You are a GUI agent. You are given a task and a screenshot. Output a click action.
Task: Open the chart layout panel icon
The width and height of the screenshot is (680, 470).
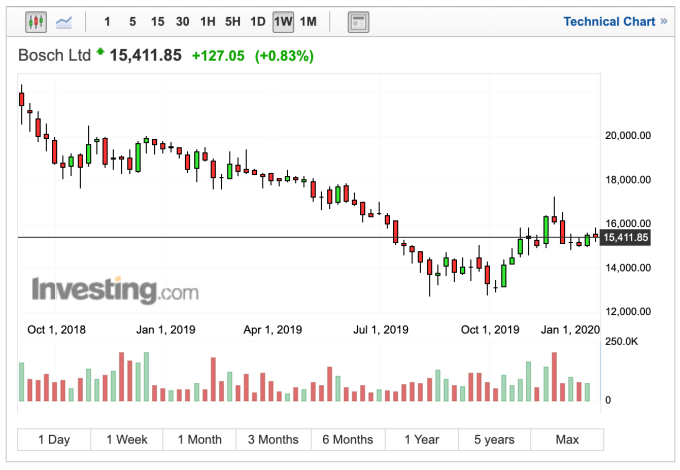[358, 22]
